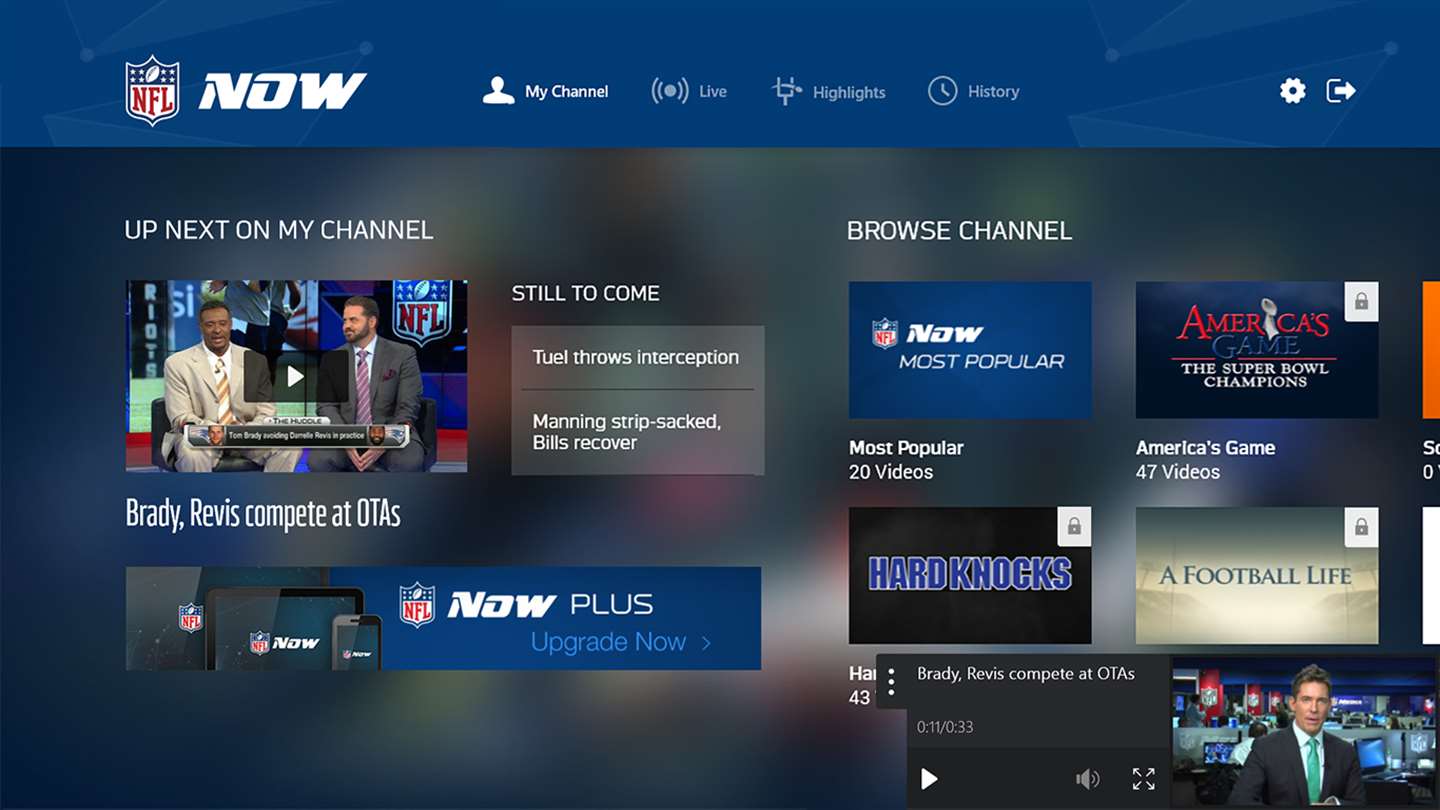Click the lock icon on Hard Knocks
Viewport: 1440px width, 810px height.
point(1074,527)
